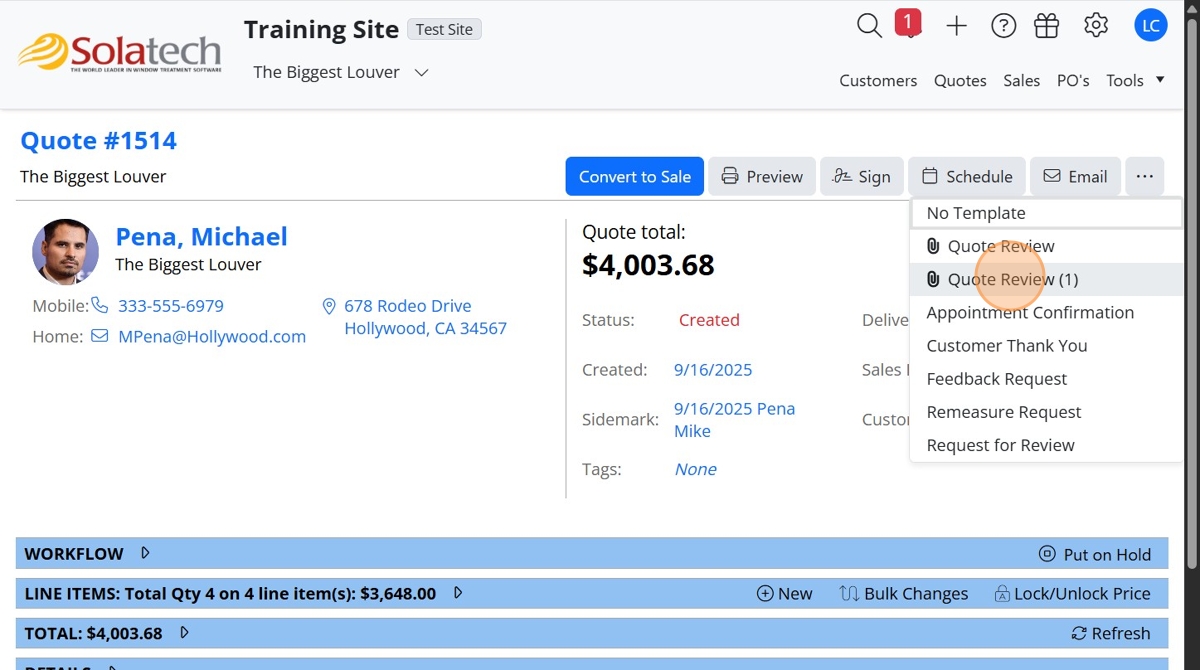
Task: Click the Email button
Action: pyautogui.click(x=1075, y=176)
